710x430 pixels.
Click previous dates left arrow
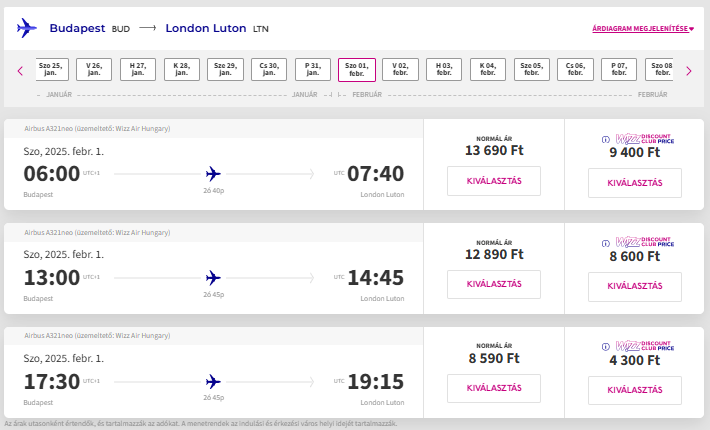(19, 70)
